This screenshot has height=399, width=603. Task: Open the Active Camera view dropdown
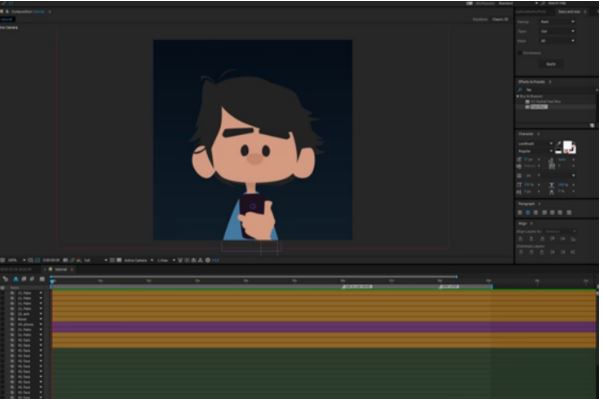coord(138,260)
